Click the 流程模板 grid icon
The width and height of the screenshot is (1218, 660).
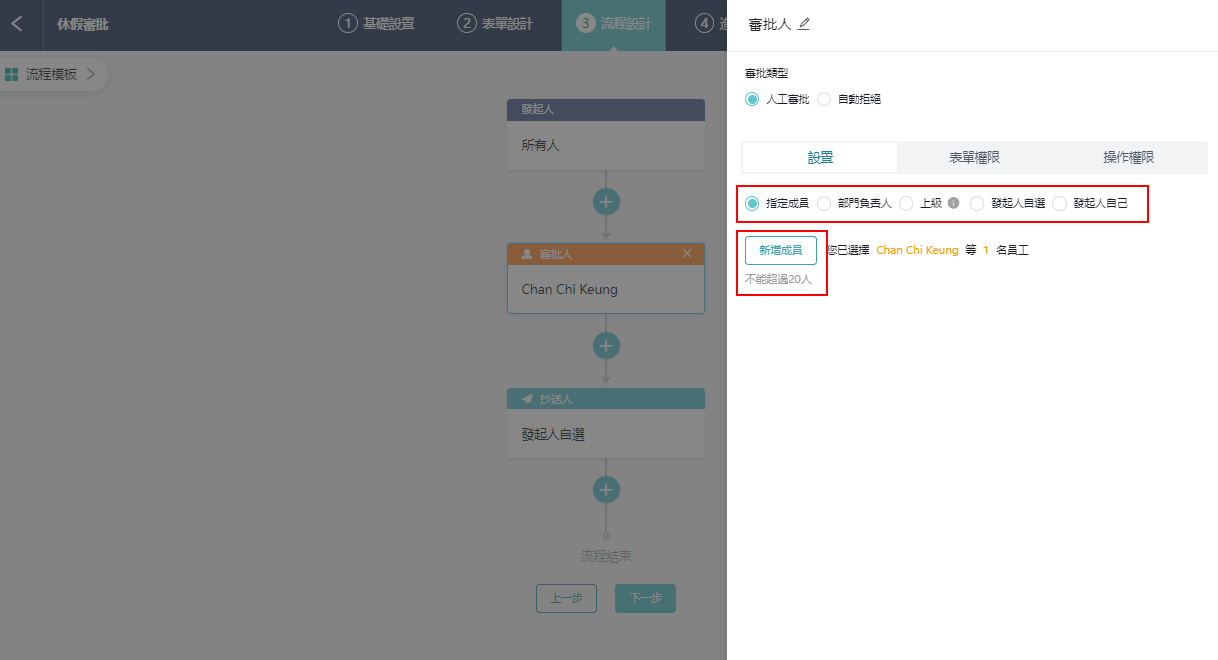(12, 74)
